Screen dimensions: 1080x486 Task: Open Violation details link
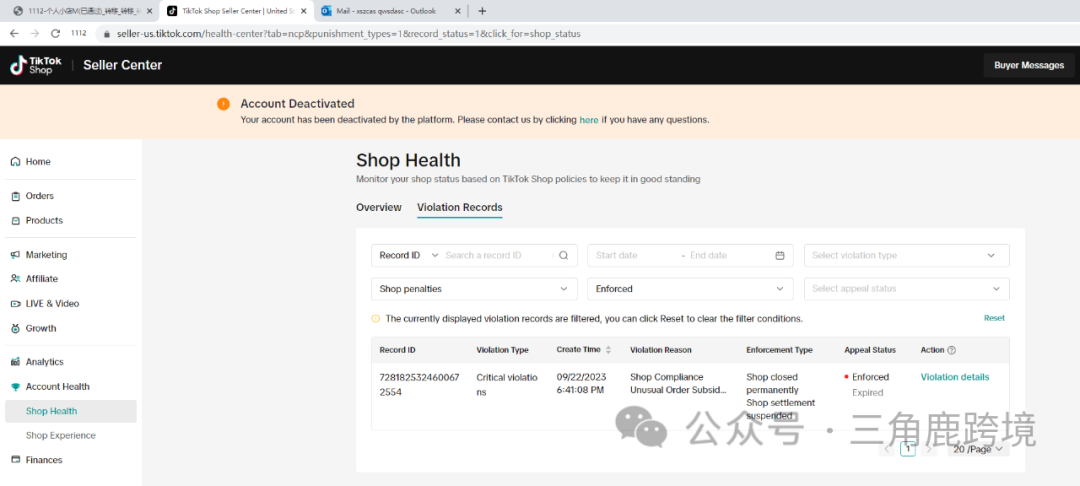pyautogui.click(x=955, y=377)
